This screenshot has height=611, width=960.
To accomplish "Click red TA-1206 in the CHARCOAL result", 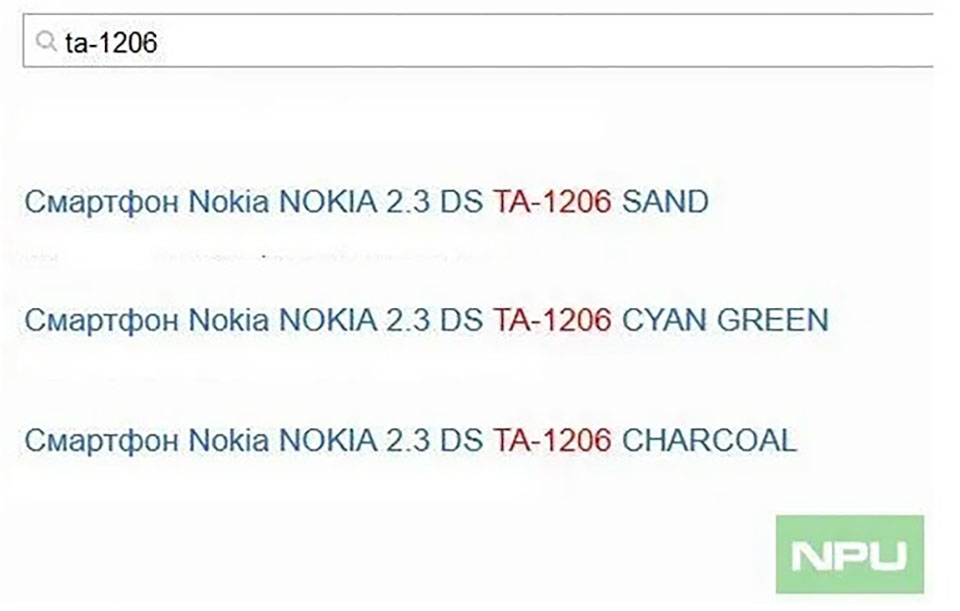I will click(552, 440).
